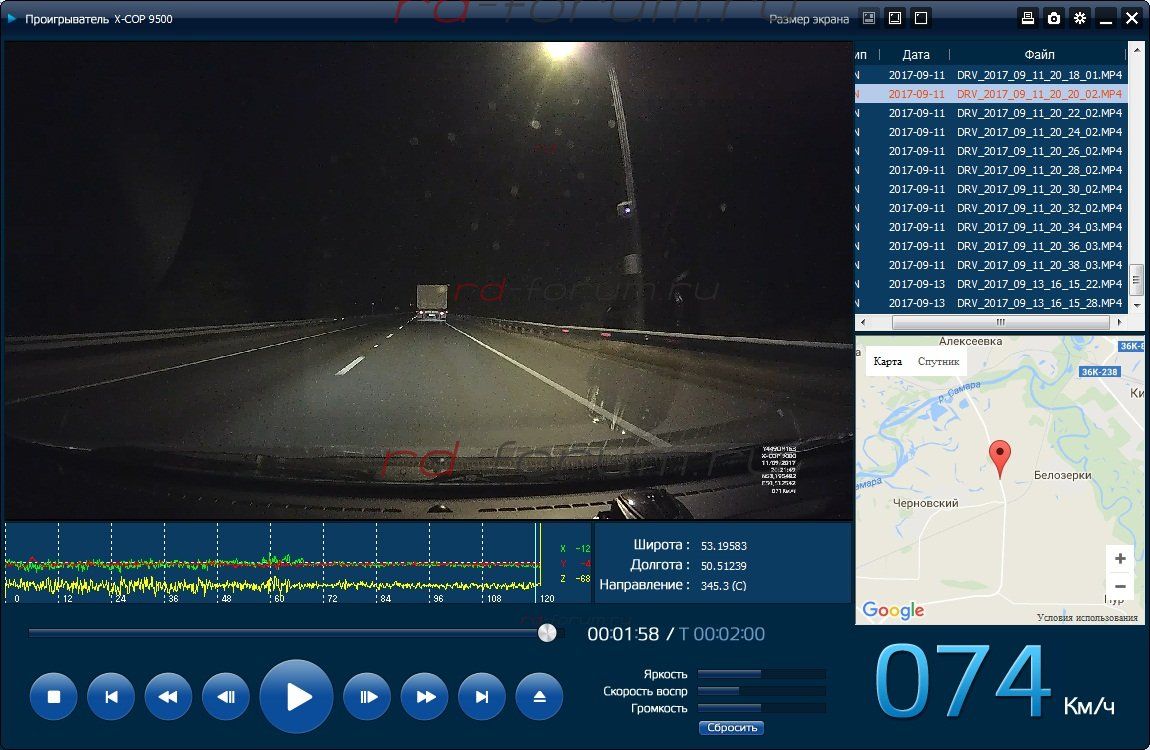Select the Карта map view tab

(887, 361)
